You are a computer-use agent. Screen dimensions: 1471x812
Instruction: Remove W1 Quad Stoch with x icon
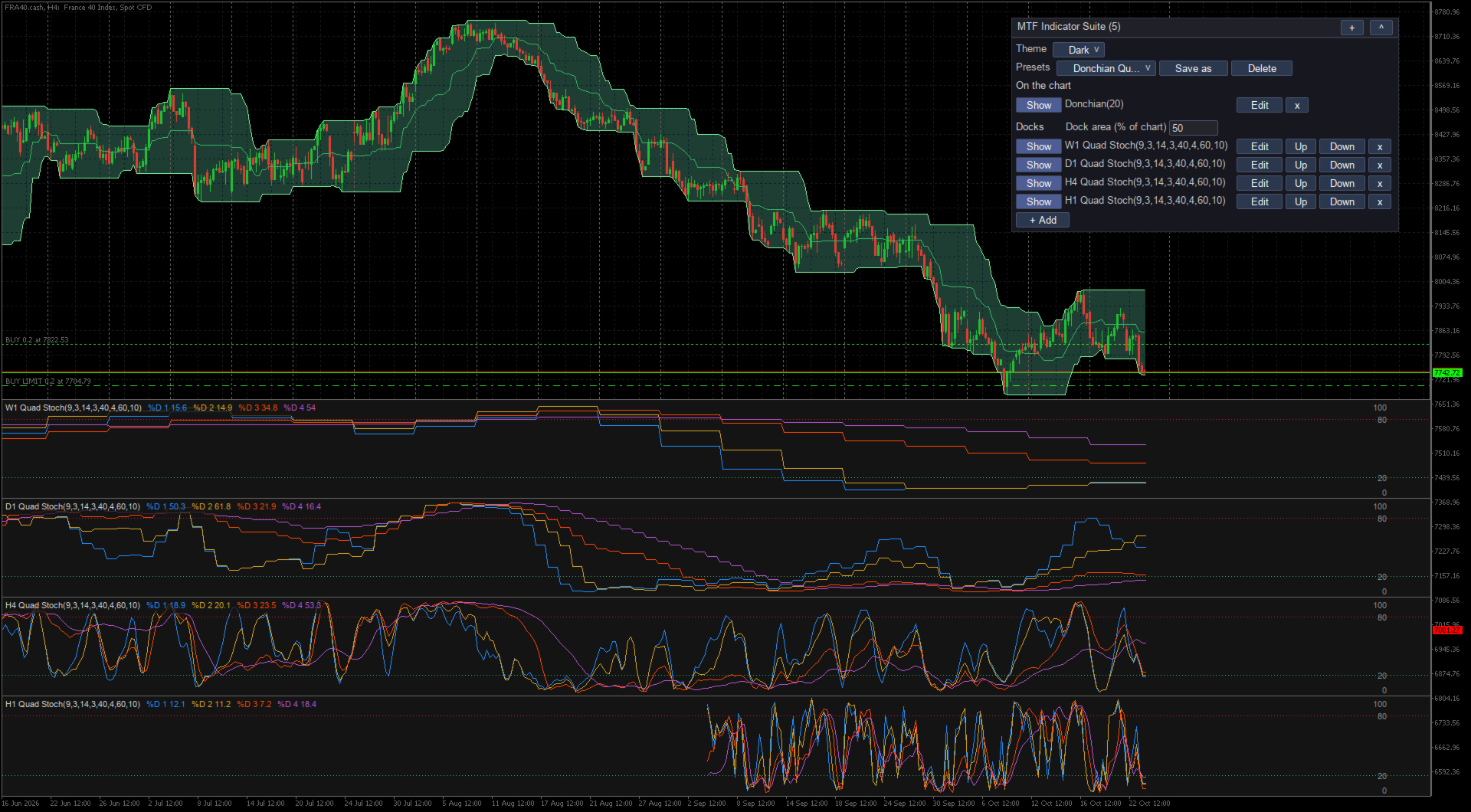[1379, 146]
